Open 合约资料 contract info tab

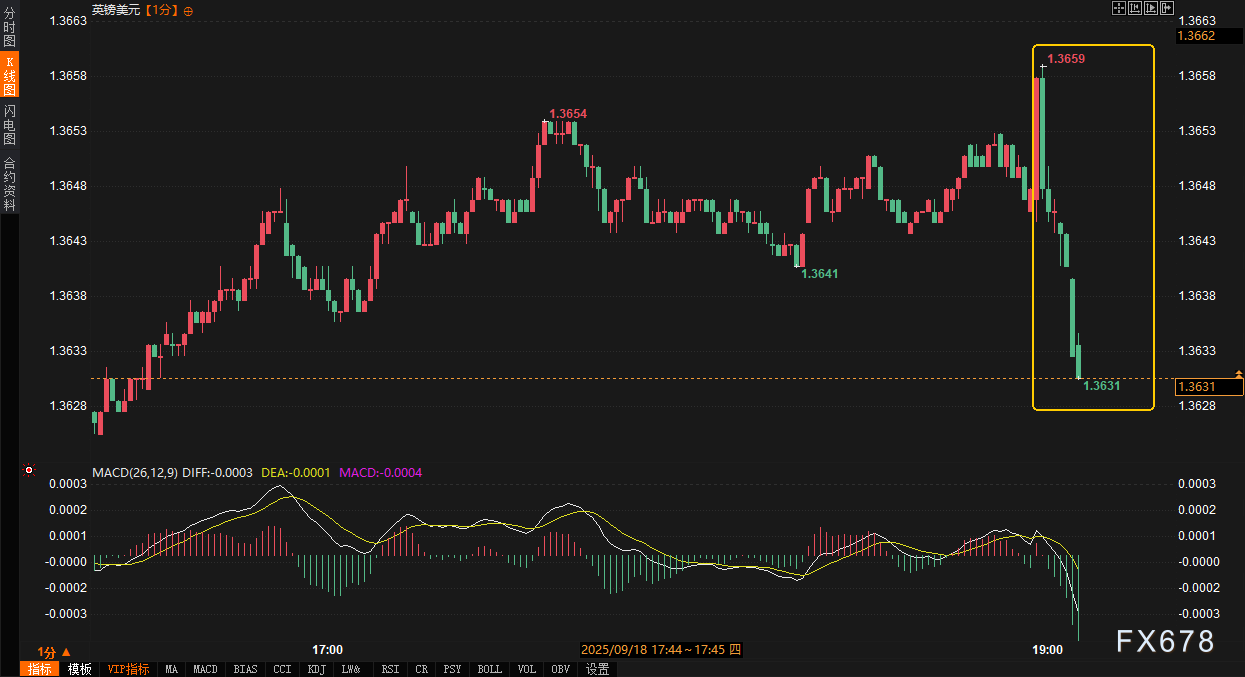tap(9, 183)
